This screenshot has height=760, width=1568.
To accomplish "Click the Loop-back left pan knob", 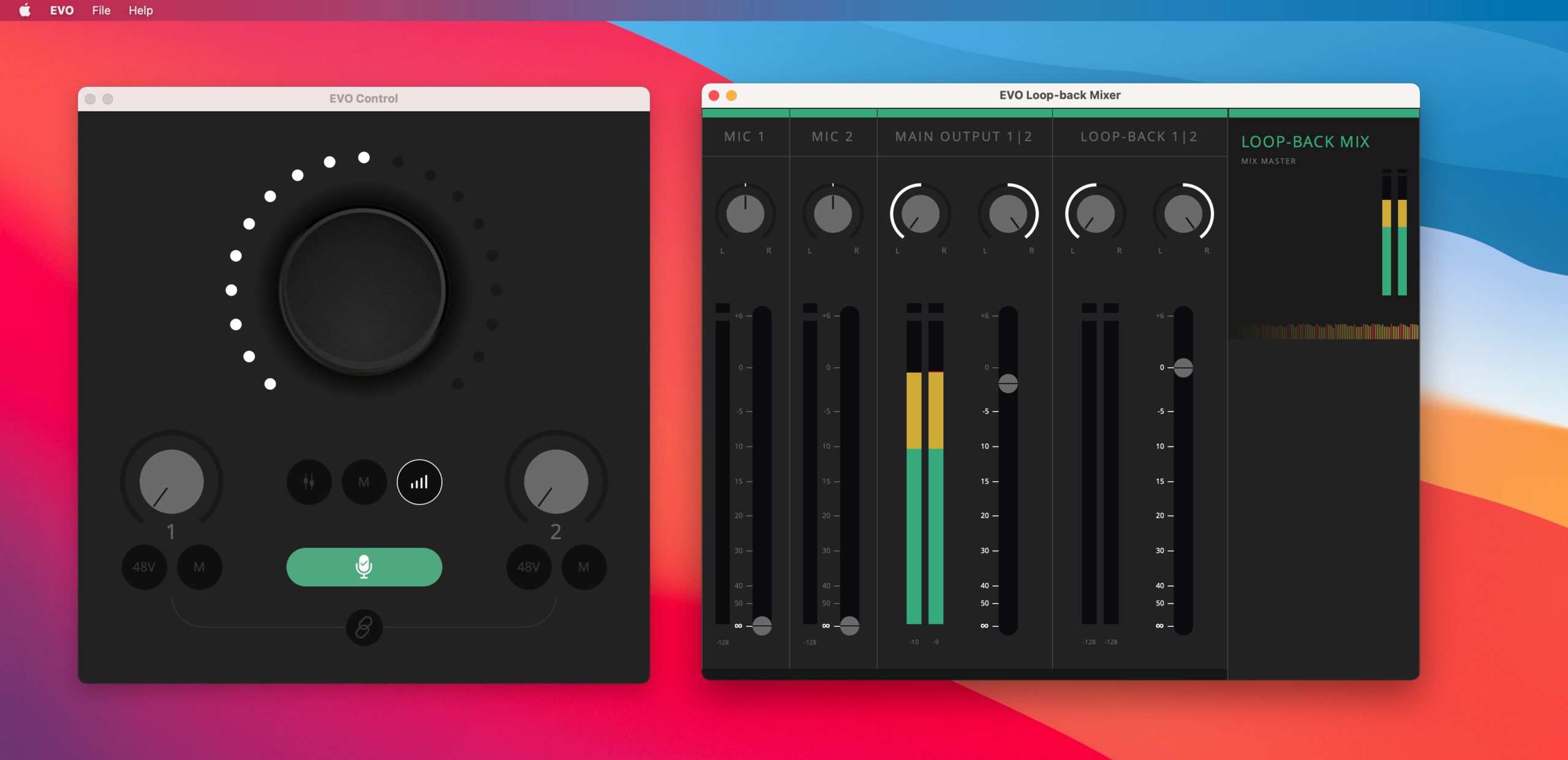I will [x=1095, y=214].
